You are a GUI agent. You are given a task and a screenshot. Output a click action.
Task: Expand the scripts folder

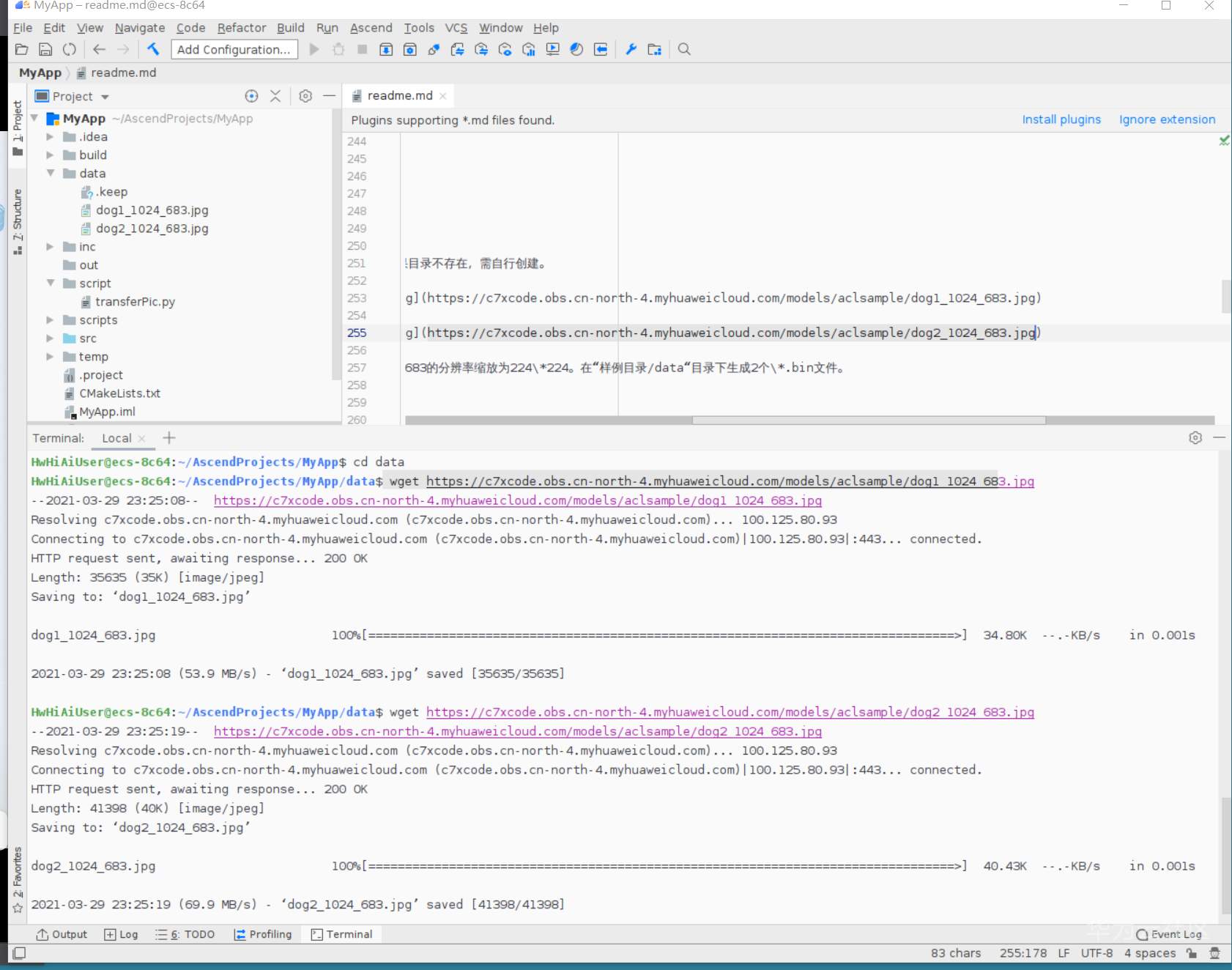50,319
